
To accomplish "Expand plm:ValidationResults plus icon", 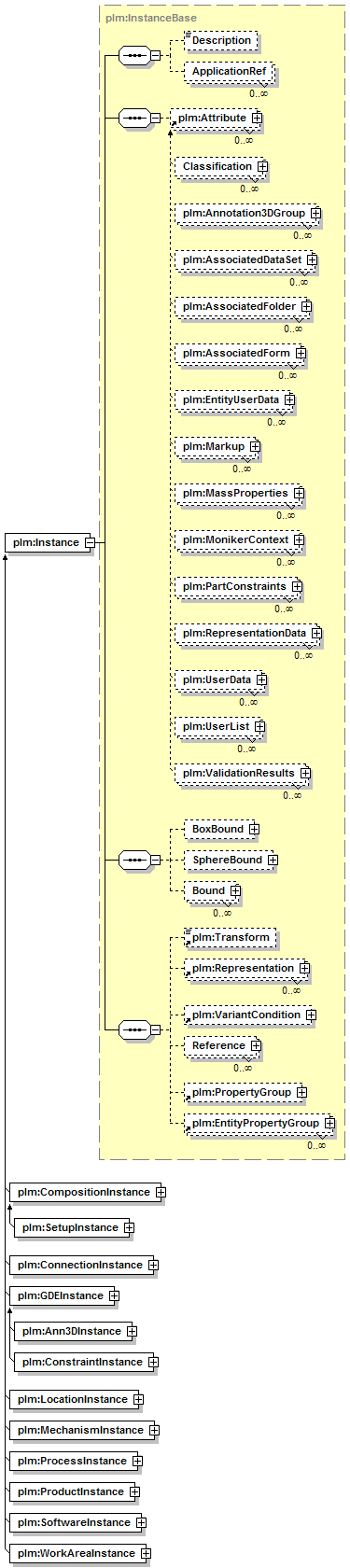I will click(x=305, y=774).
